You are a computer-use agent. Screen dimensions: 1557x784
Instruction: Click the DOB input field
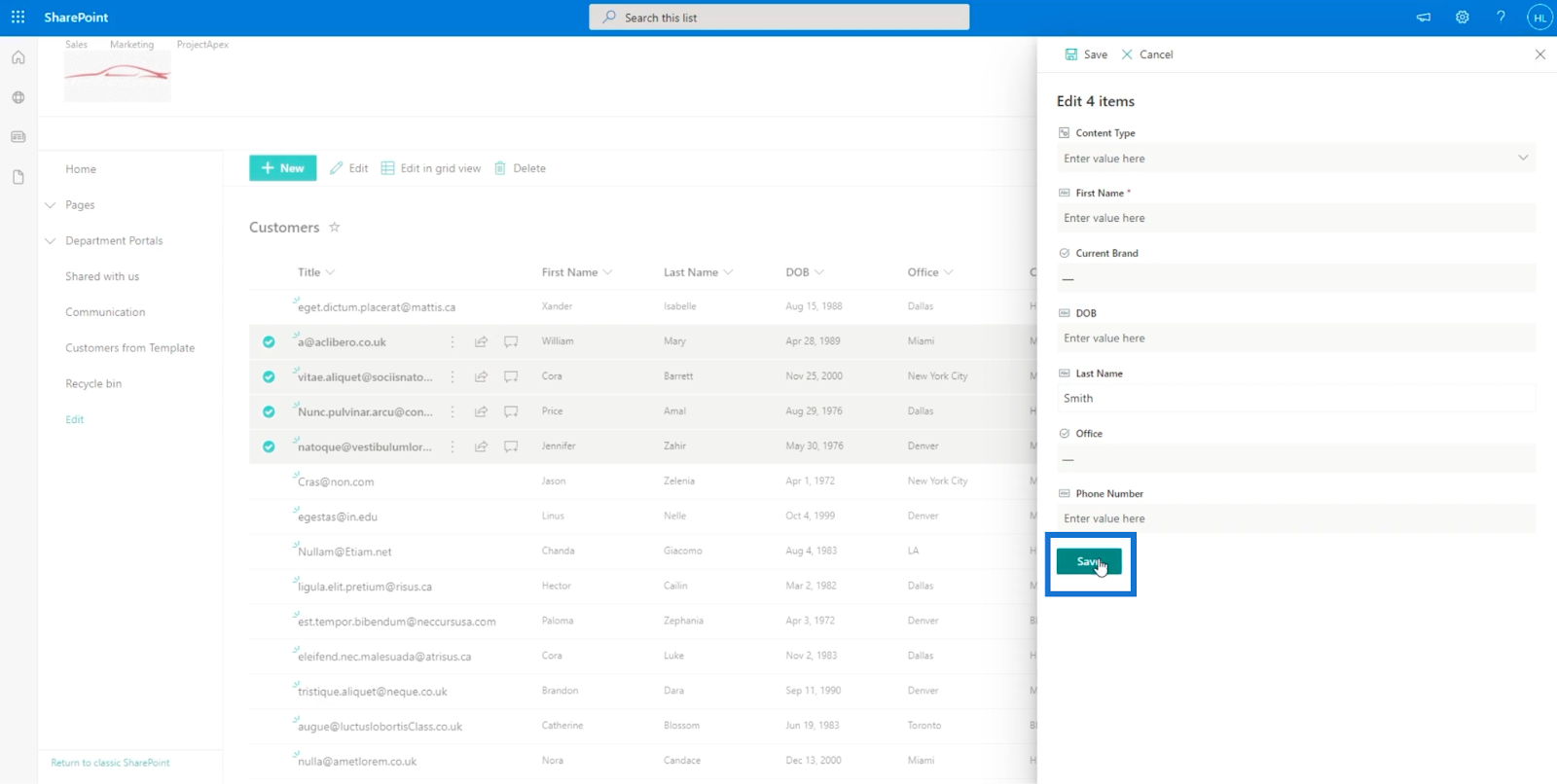1296,339
